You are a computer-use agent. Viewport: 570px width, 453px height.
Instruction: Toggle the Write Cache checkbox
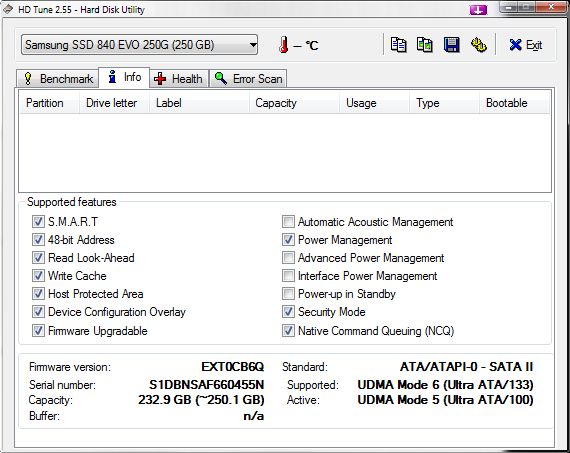click(38, 276)
